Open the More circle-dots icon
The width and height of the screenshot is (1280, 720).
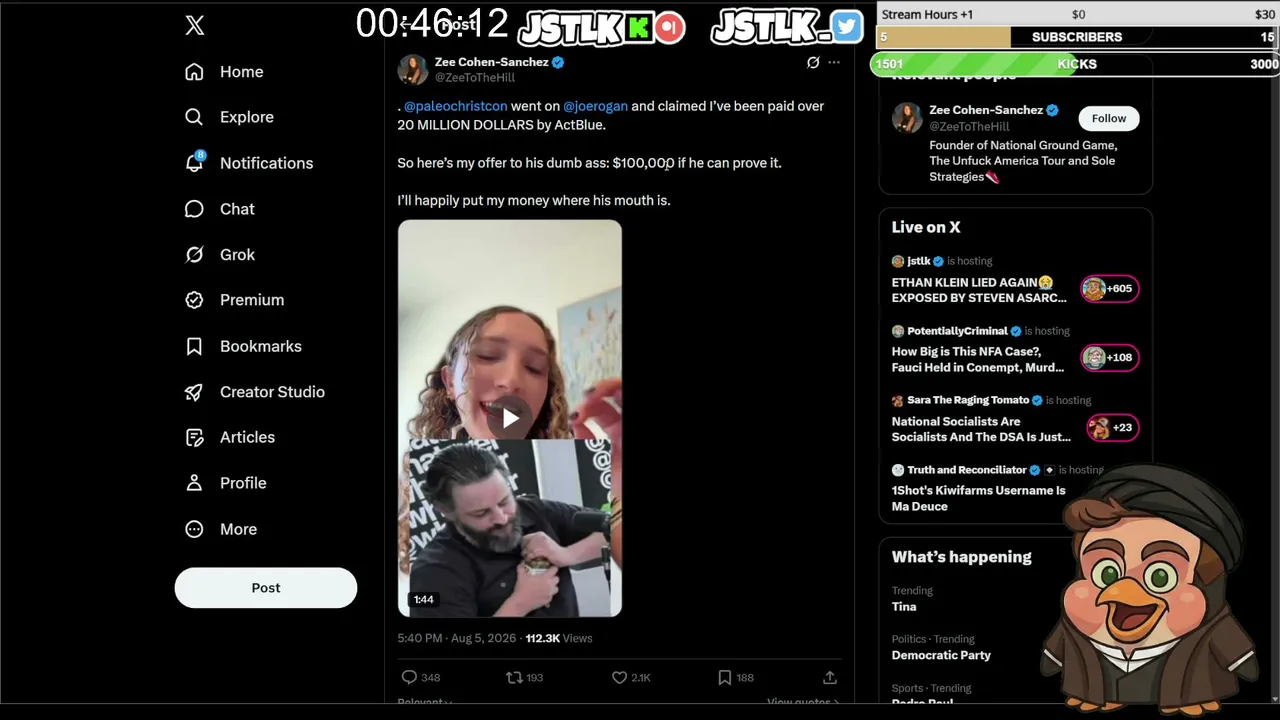(x=194, y=529)
